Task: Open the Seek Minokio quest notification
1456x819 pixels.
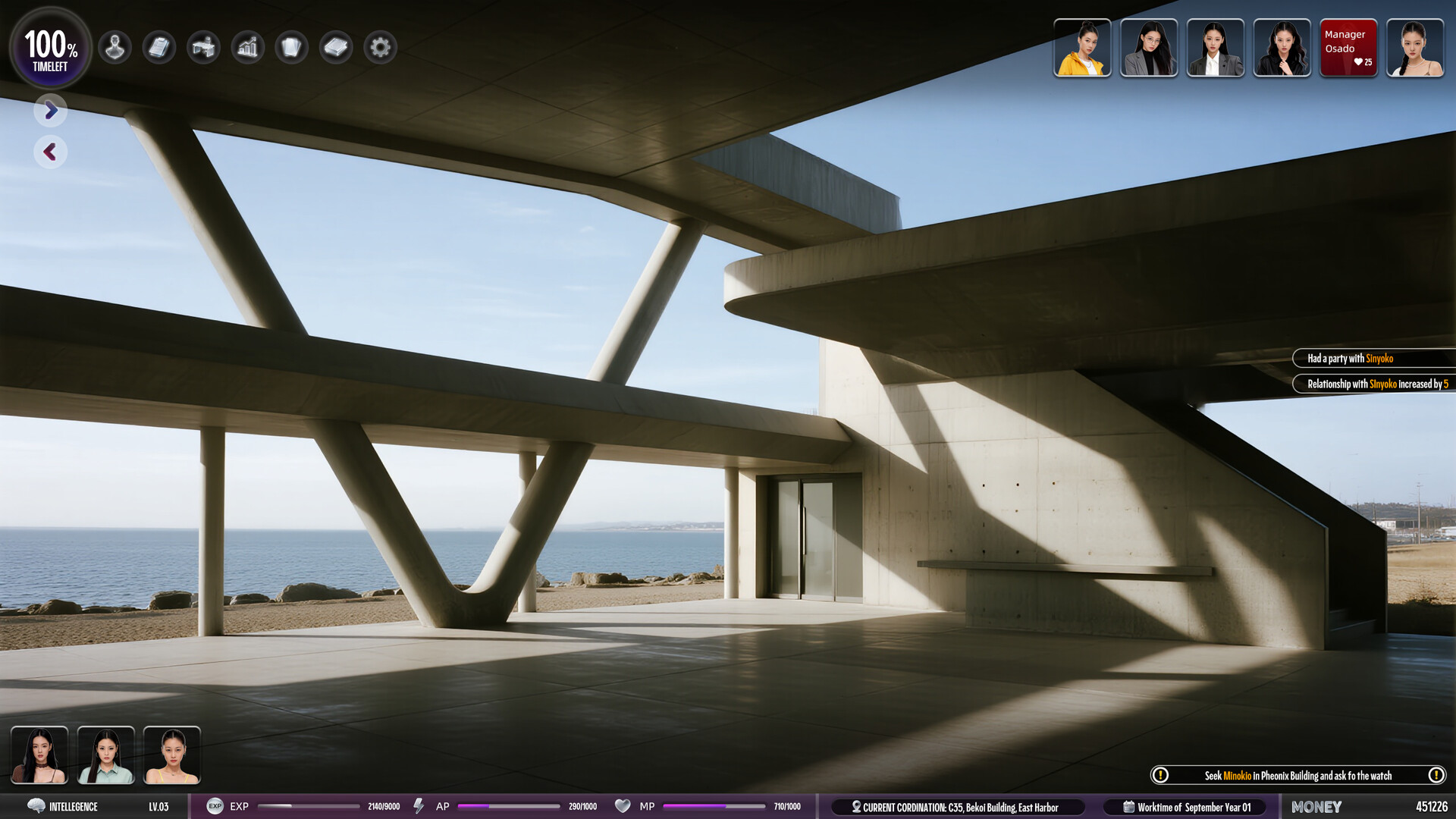Action: 1298,775
